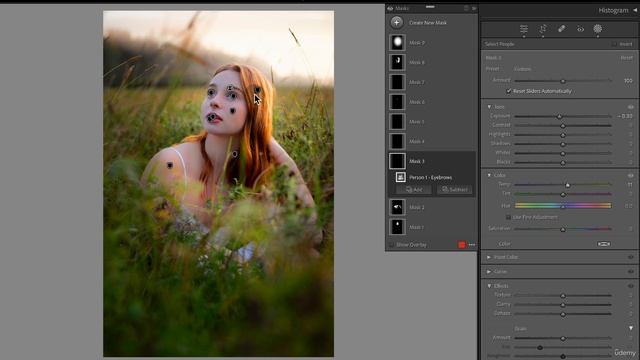Toggle the Effects section eye visibility
The height and width of the screenshot is (360, 640).
(x=631, y=286)
